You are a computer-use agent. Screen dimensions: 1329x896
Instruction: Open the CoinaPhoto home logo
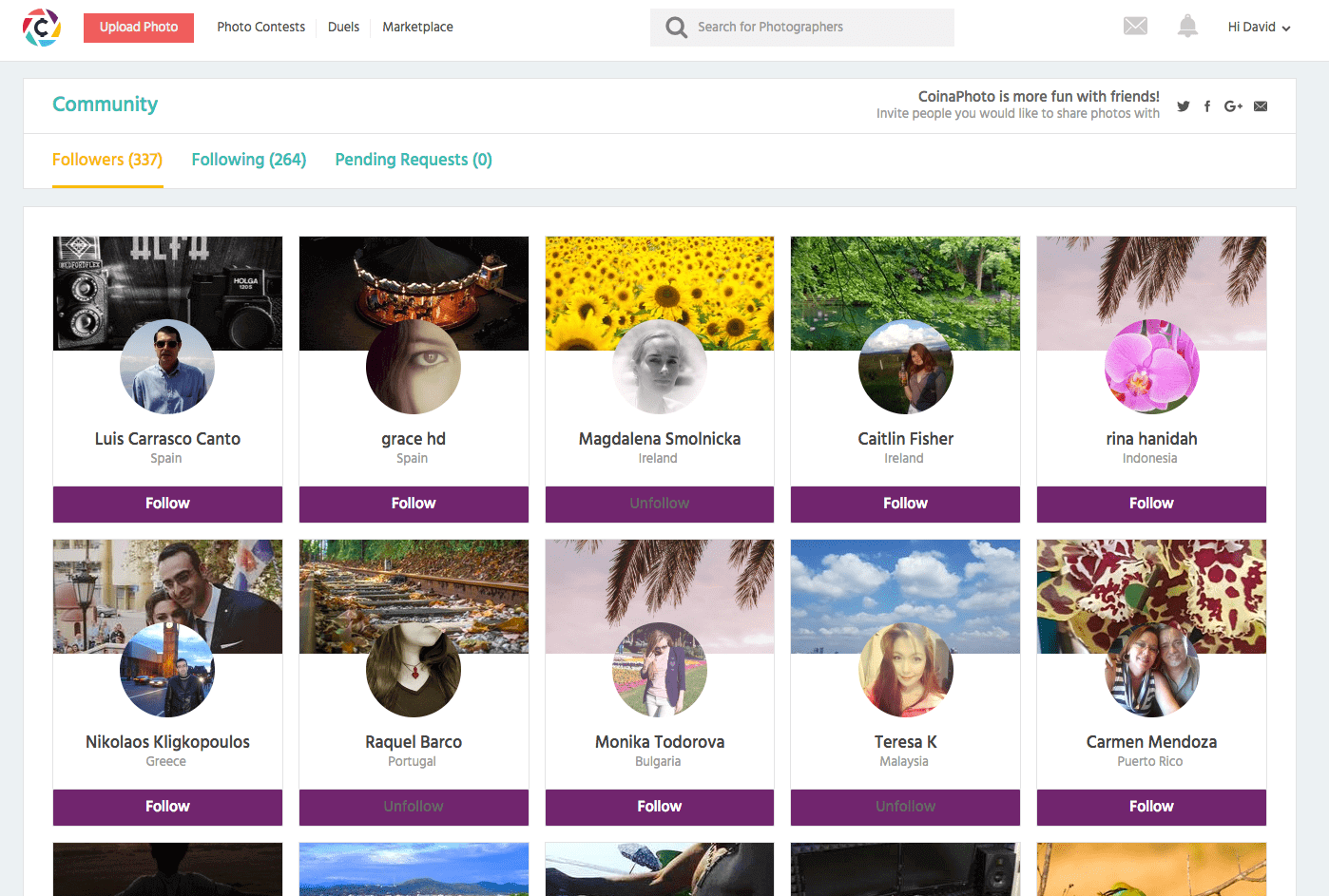41,27
